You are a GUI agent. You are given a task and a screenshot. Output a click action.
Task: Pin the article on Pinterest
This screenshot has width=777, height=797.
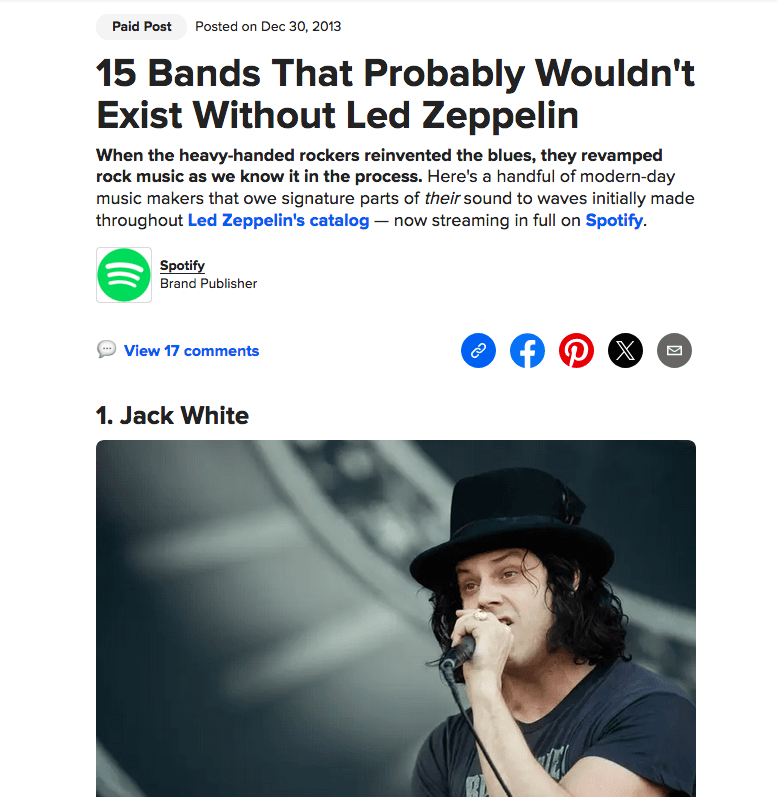tap(576, 350)
